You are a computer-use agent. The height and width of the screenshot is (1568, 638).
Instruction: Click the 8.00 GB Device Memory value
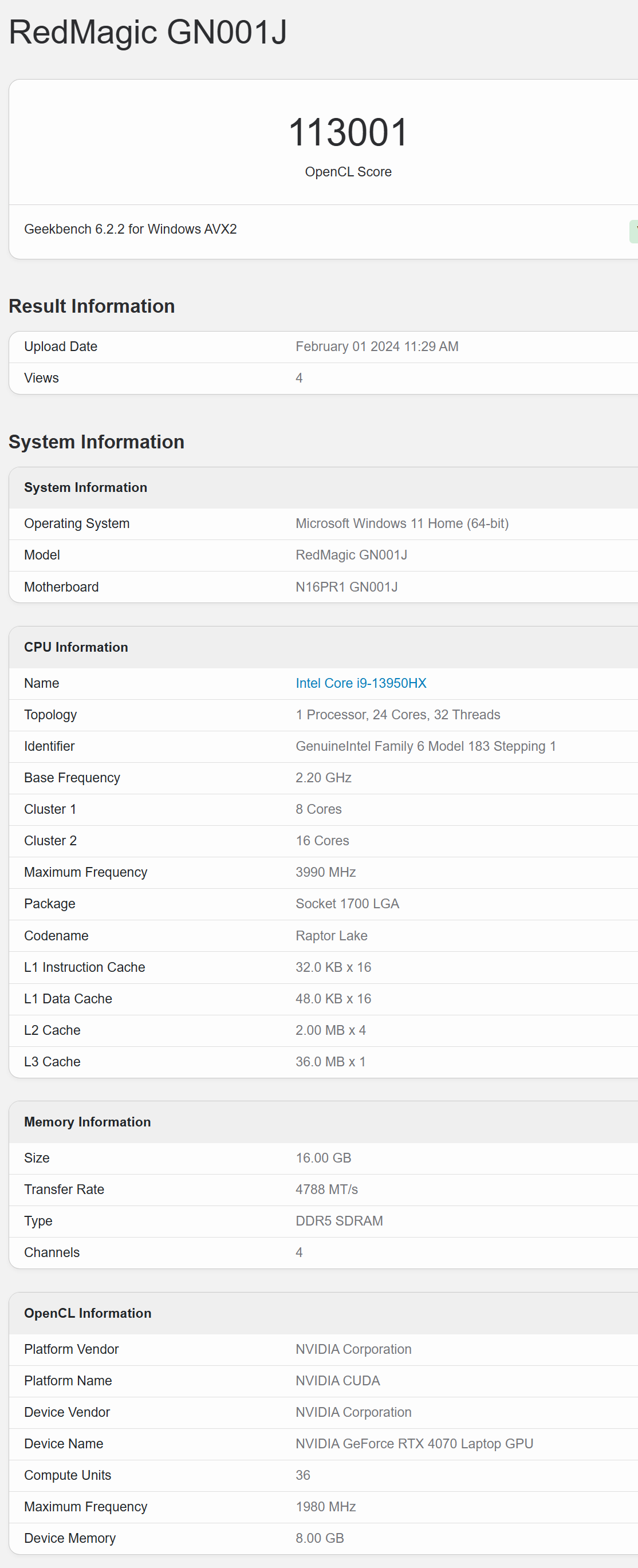click(x=320, y=1538)
